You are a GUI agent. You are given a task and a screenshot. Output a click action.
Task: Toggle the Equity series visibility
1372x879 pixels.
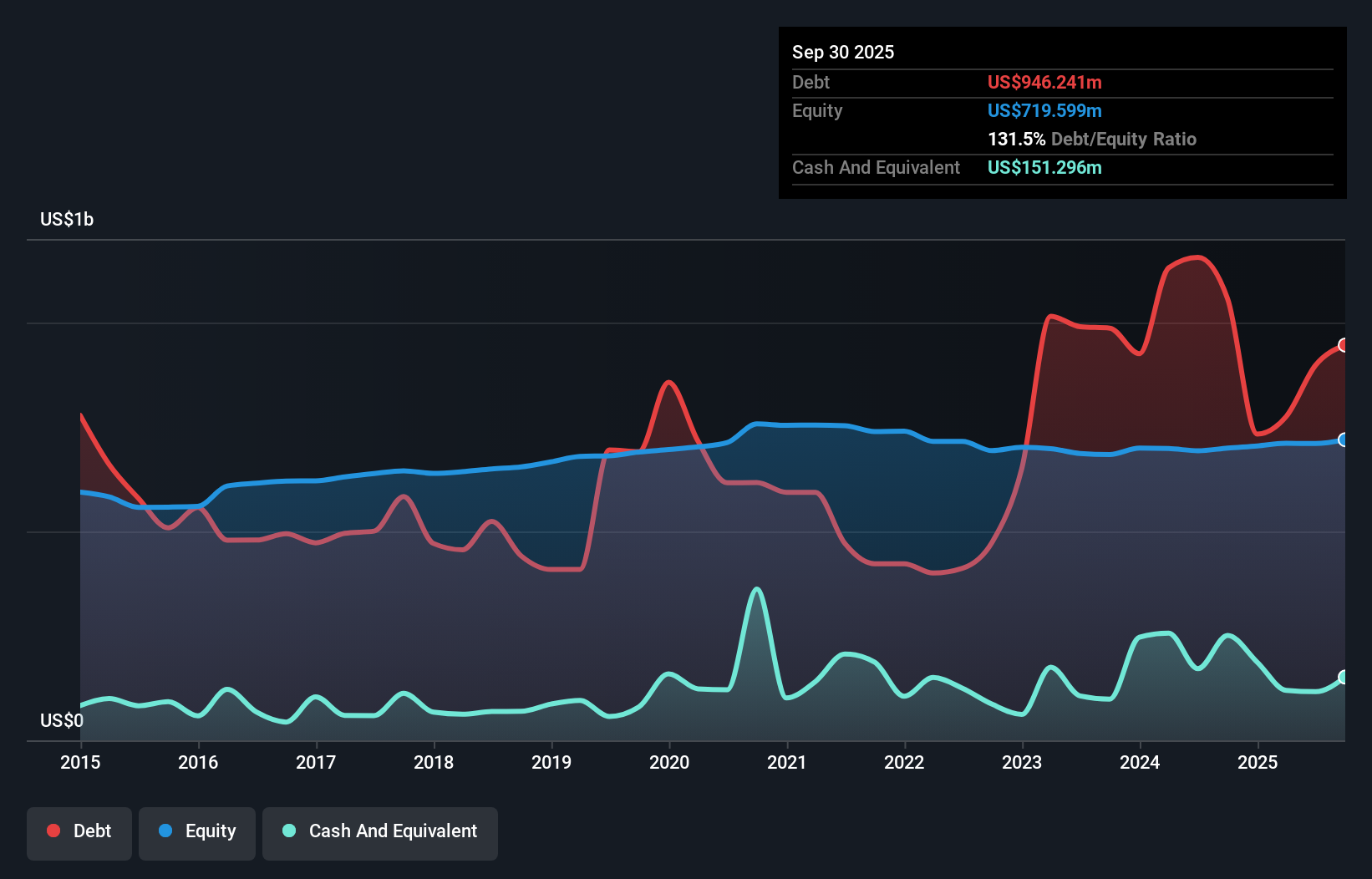(x=196, y=831)
